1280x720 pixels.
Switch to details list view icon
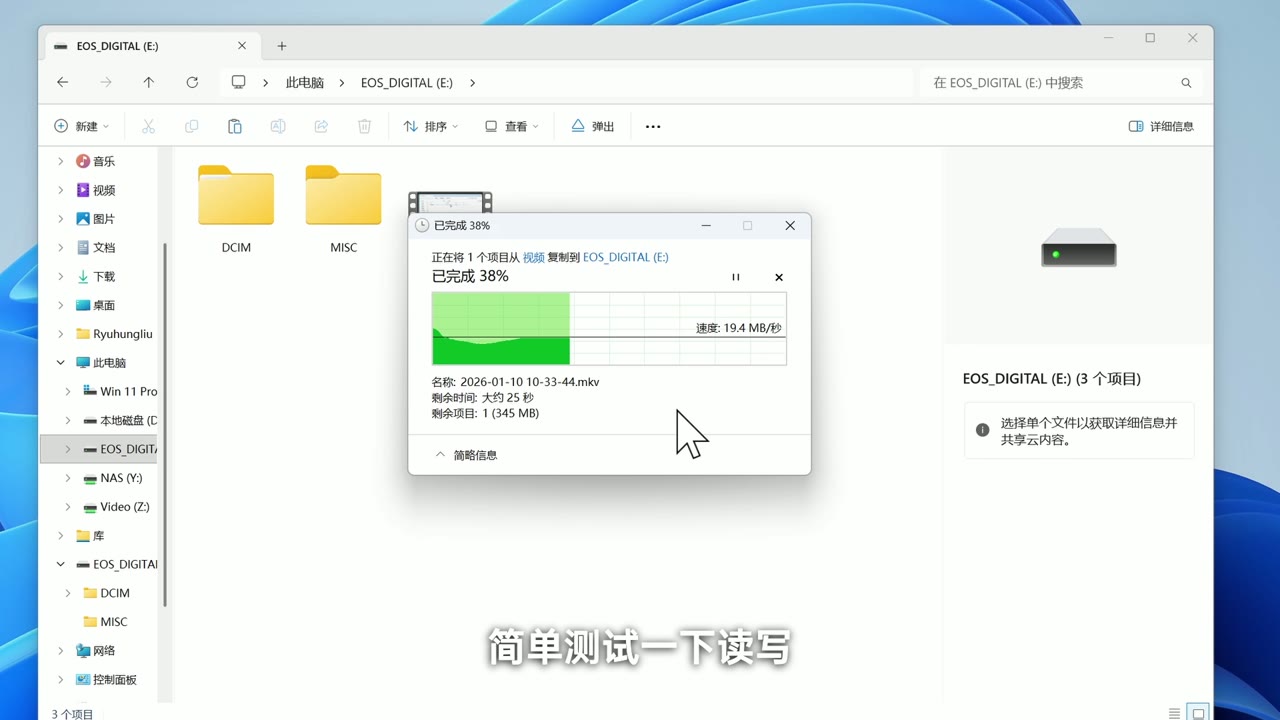click(1174, 713)
